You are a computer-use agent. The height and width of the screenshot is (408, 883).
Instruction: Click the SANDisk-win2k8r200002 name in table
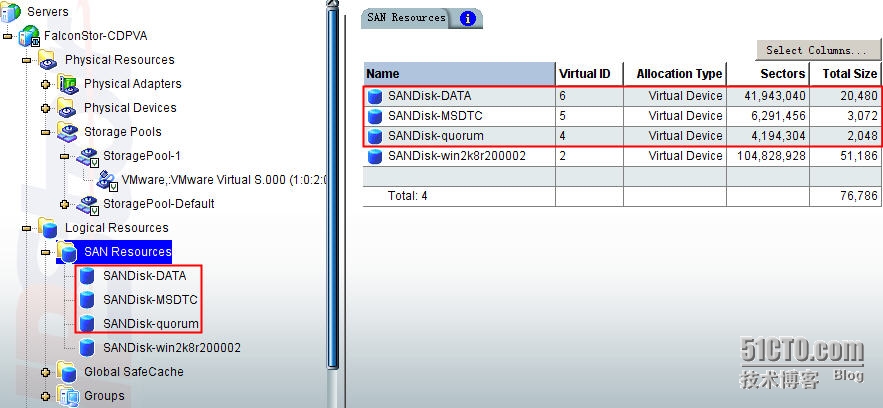coord(457,156)
